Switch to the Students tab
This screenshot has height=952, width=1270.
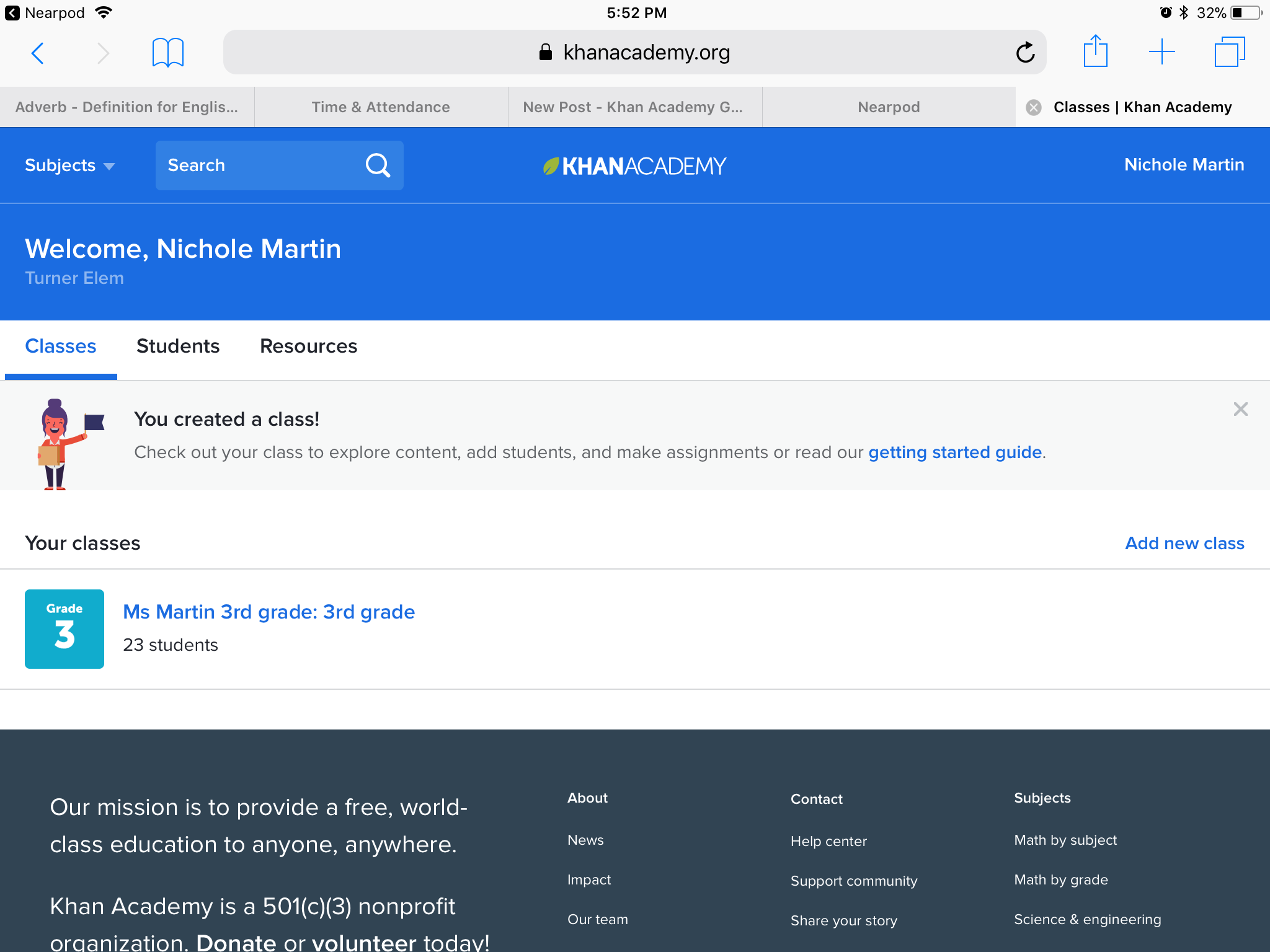pos(178,346)
